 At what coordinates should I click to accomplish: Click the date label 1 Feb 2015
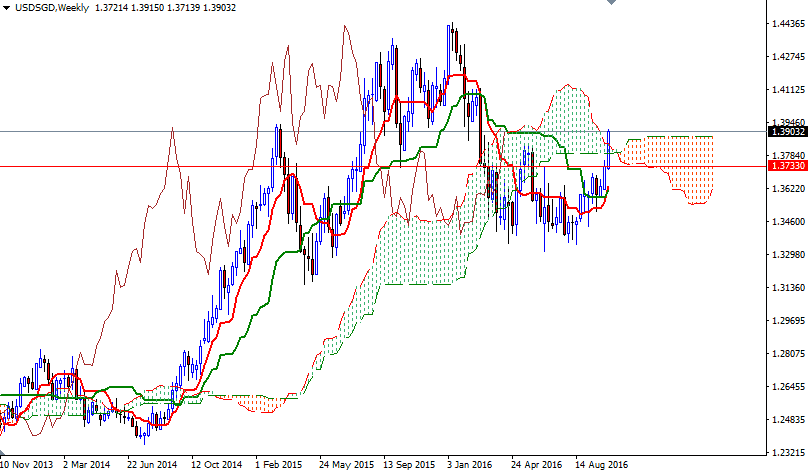coord(279,465)
